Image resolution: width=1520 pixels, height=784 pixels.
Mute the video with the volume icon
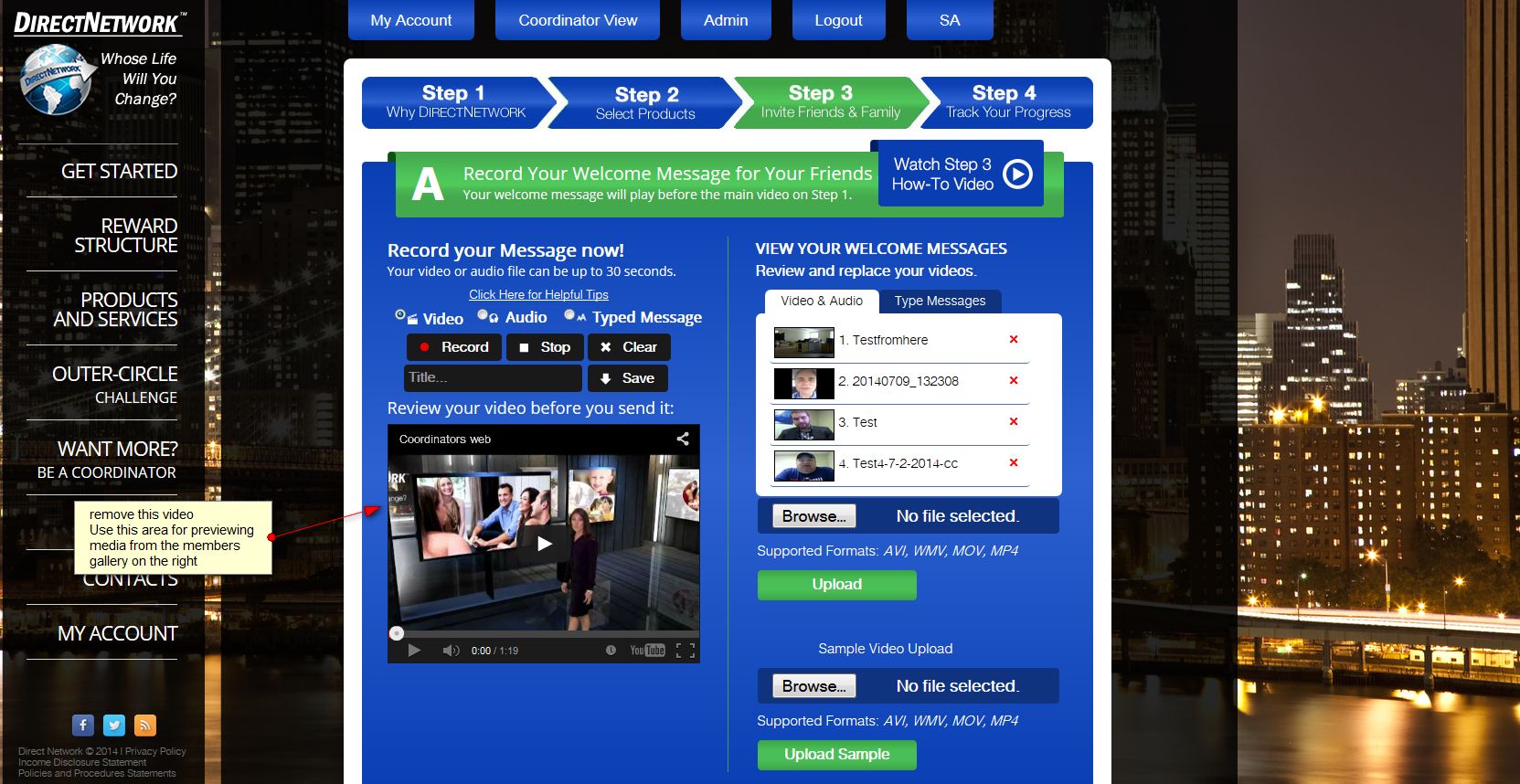click(x=451, y=651)
